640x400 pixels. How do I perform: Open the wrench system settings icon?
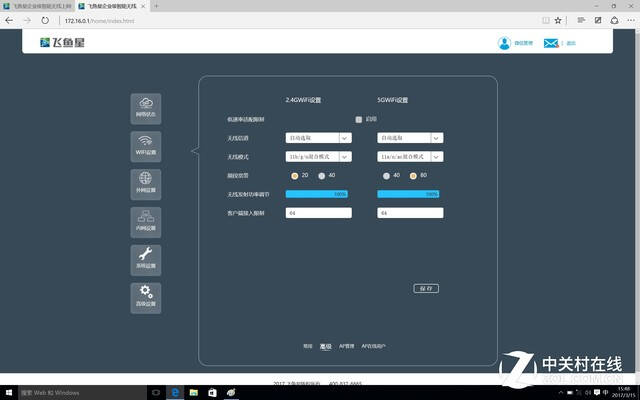[146, 260]
